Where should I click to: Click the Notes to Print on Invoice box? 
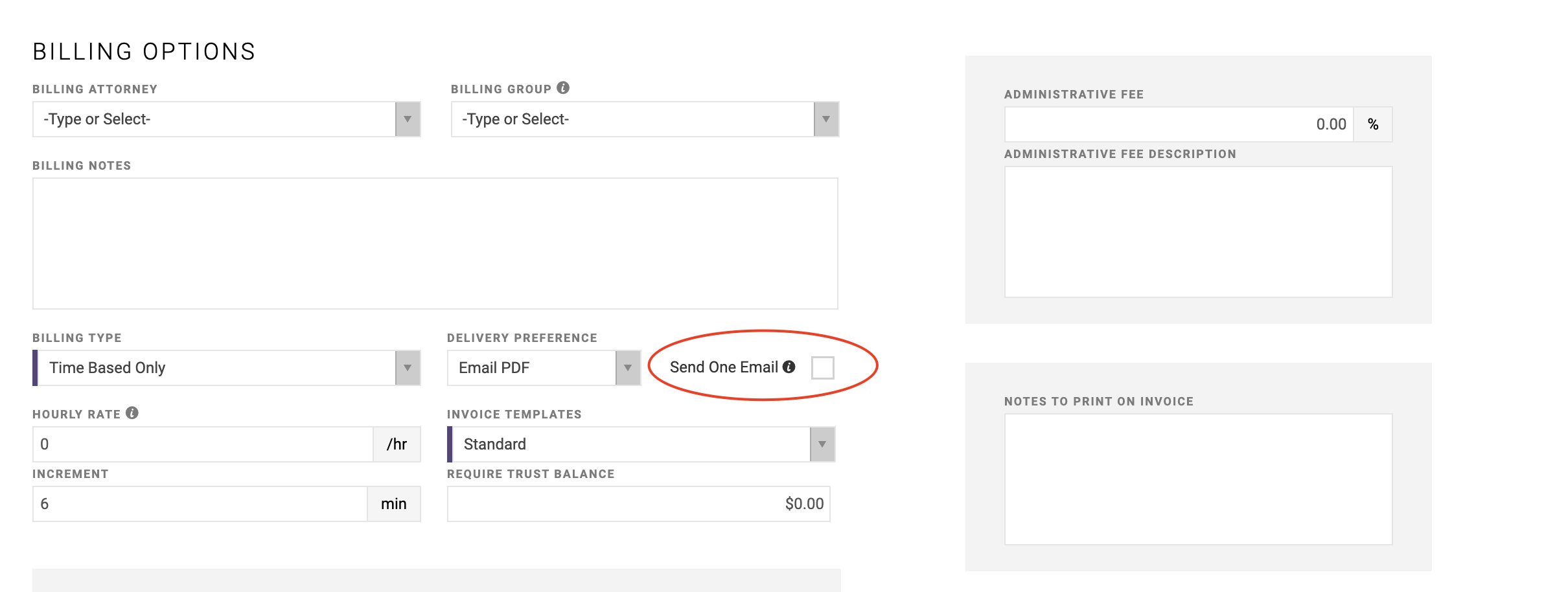click(x=1198, y=479)
